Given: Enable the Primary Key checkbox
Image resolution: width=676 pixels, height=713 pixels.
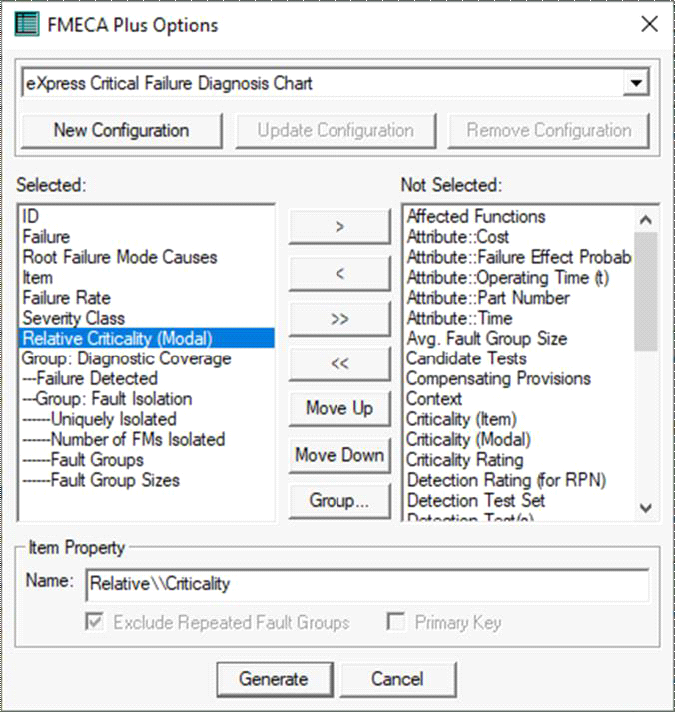Looking at the screenshot, I should (x=395, y=622).
